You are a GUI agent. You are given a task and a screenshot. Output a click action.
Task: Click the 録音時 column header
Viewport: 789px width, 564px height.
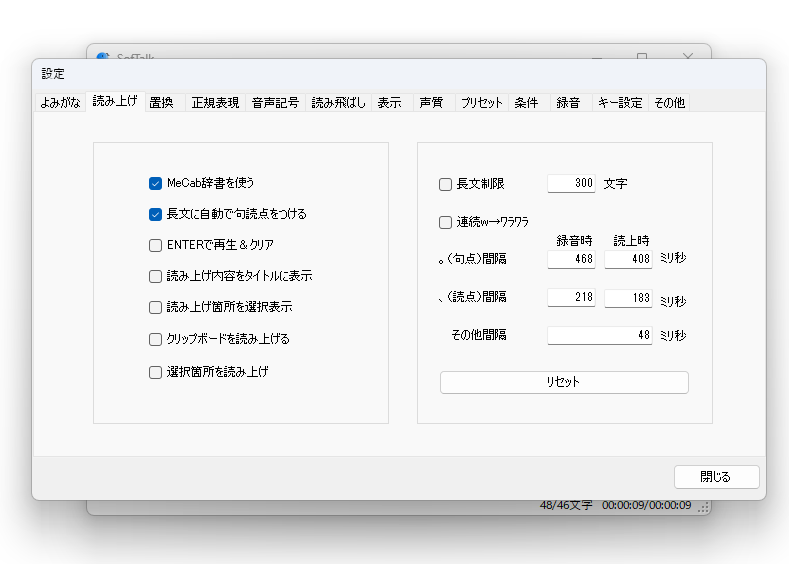point(574,240)
